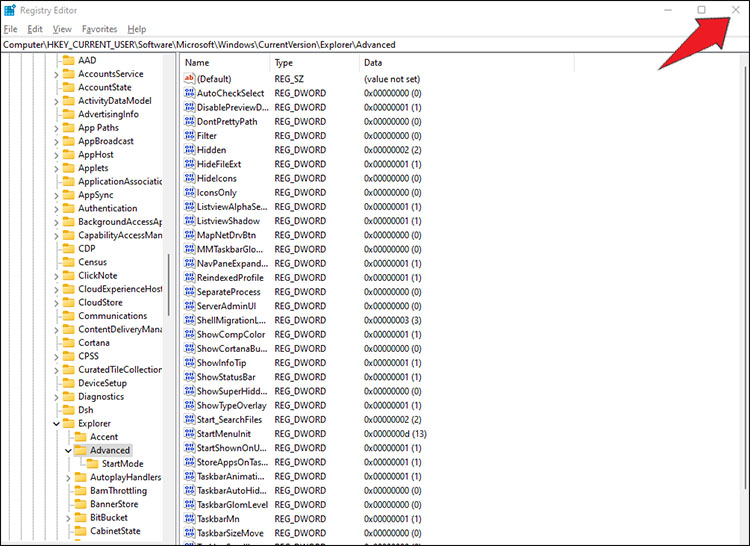This screenshot has width=750, height=546.
Task: Click the CDP folder icon
Action: tap(69, 249)
